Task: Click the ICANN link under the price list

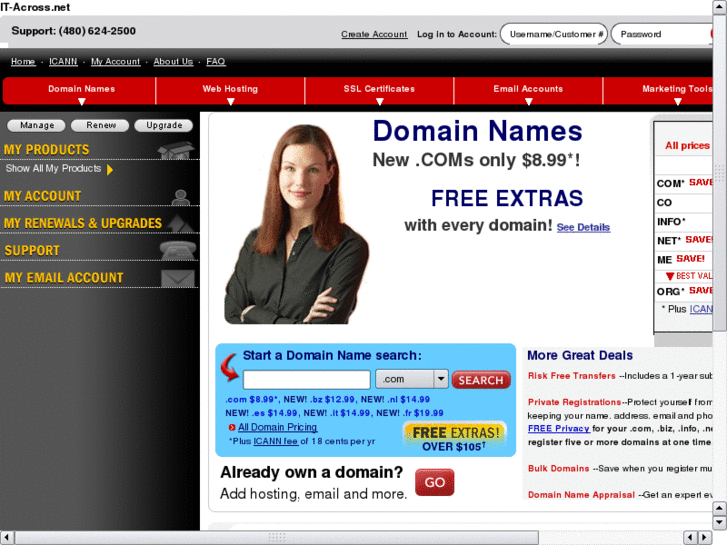Action: (x=701, y=309)
